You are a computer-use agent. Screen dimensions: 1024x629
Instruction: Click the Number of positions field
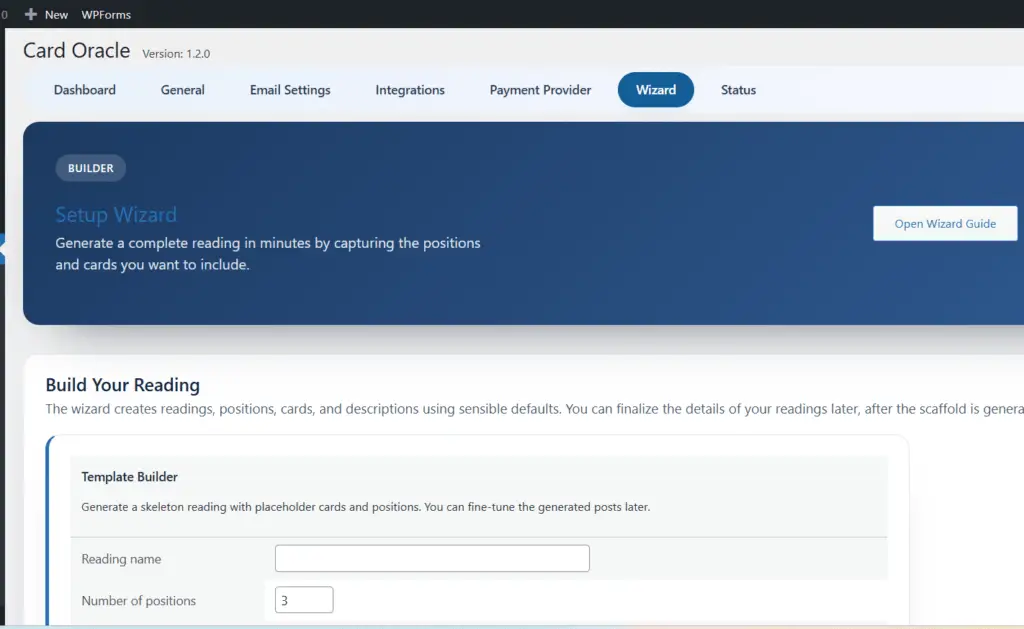point(304,600)
